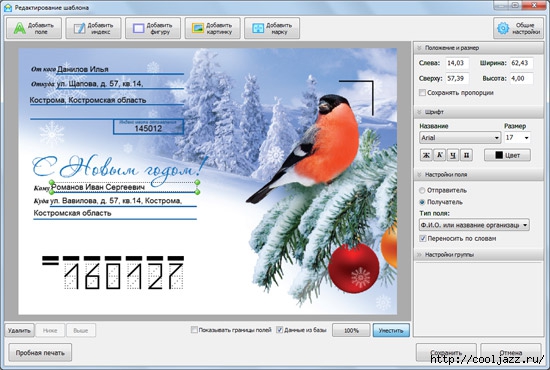
Task: Toggle bold font style Ж
Action: 426,155
